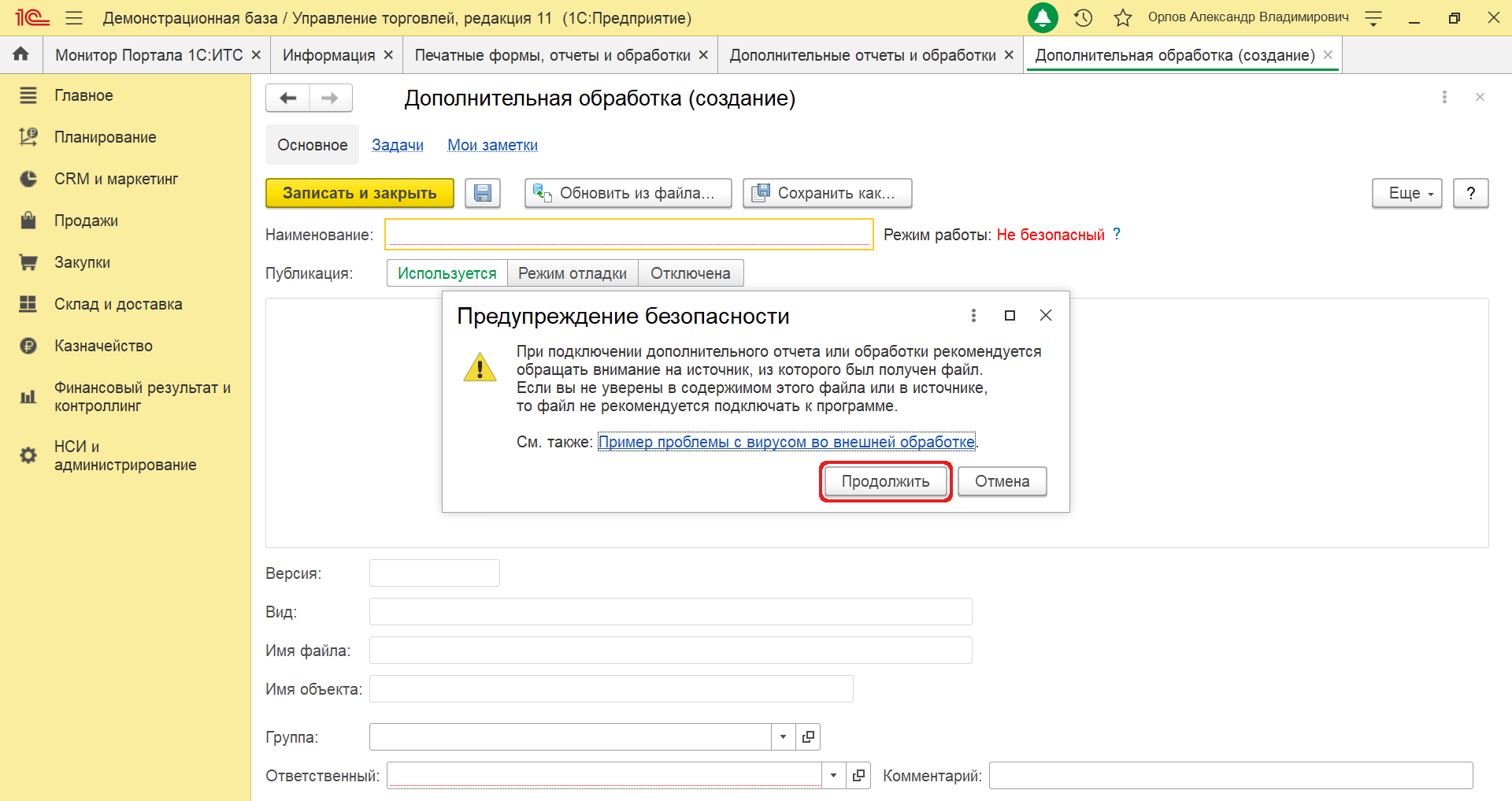
Task: Open the main hamburger menu icon
Action: 74,18
